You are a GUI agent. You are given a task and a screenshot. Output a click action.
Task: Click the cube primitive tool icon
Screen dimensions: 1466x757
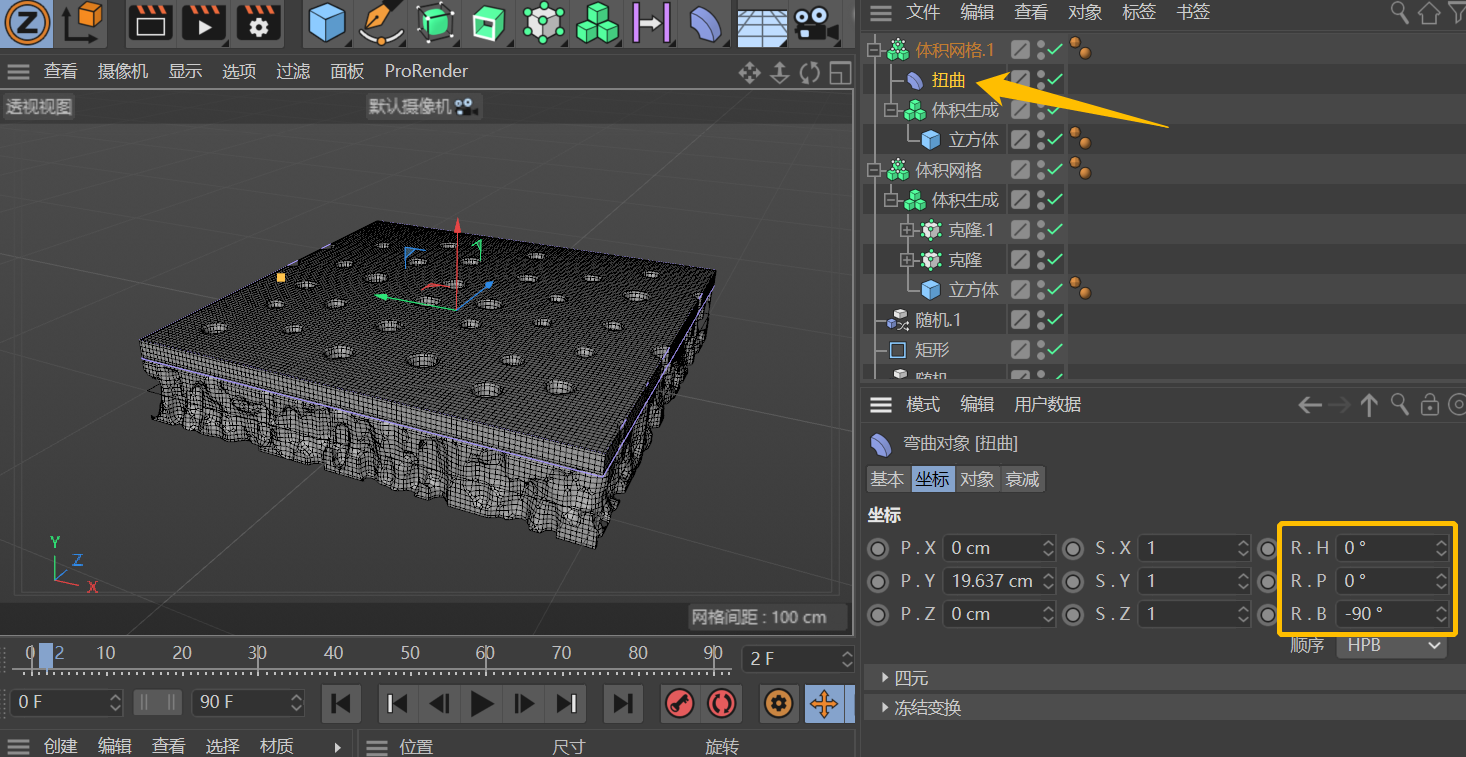(327, 22)
